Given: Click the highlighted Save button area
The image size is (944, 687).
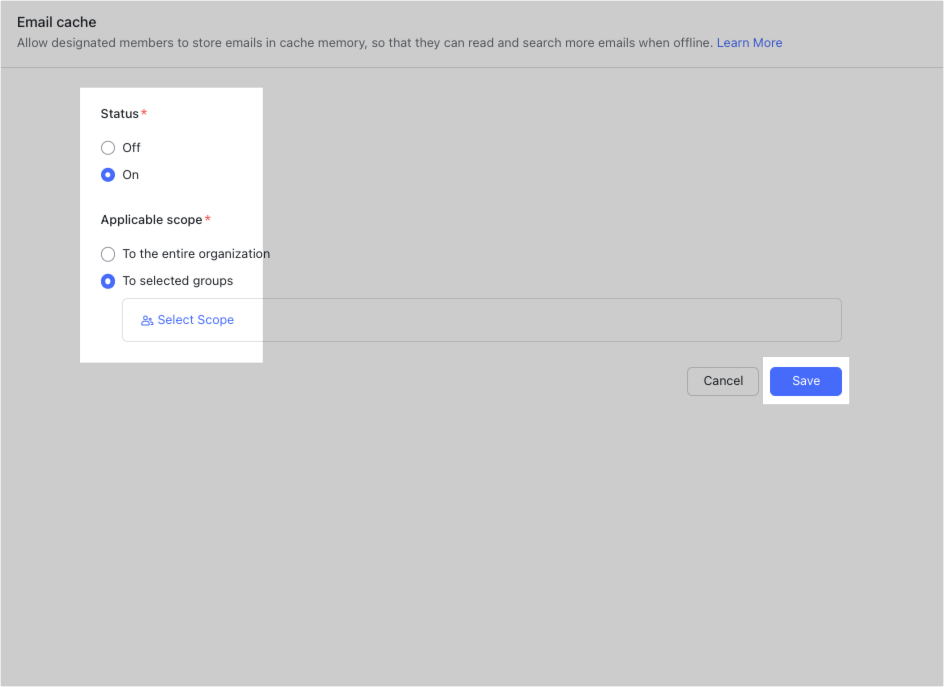Looking at the screenshot, I should (806, 381).
